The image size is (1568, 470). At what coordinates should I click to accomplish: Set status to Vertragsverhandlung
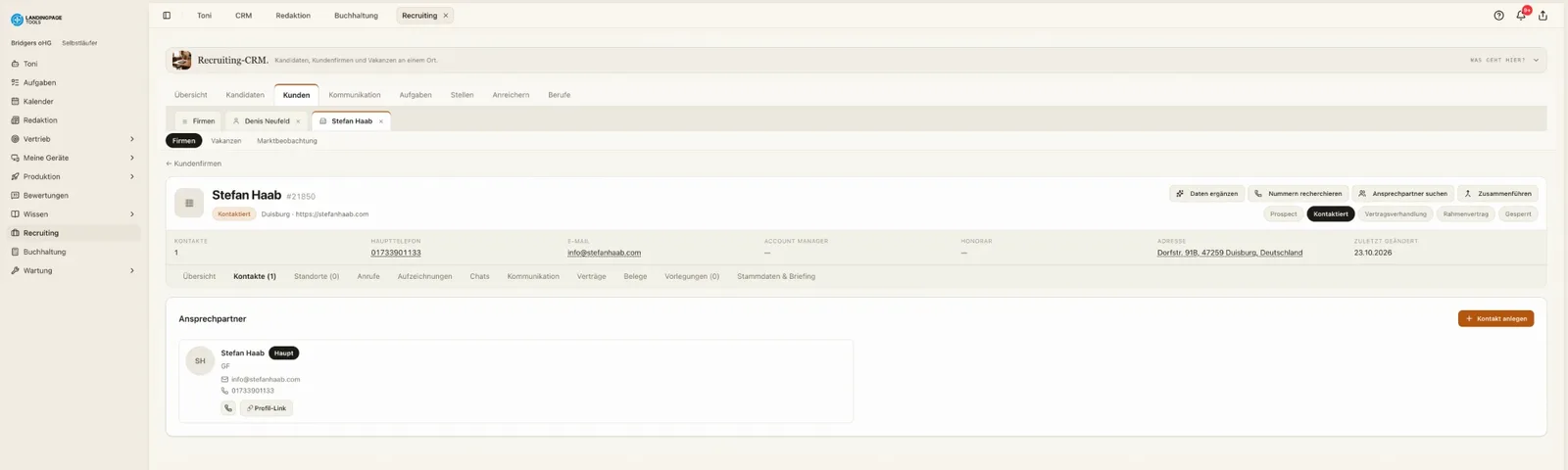tap(1396, 214)
